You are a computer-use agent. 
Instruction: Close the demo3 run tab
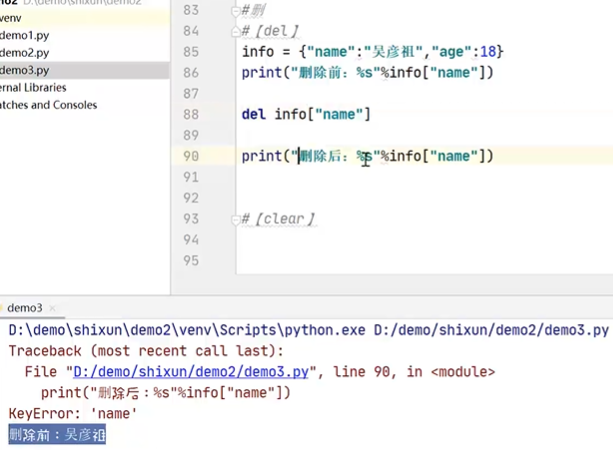pyautogui.click(x=52, y=308)
